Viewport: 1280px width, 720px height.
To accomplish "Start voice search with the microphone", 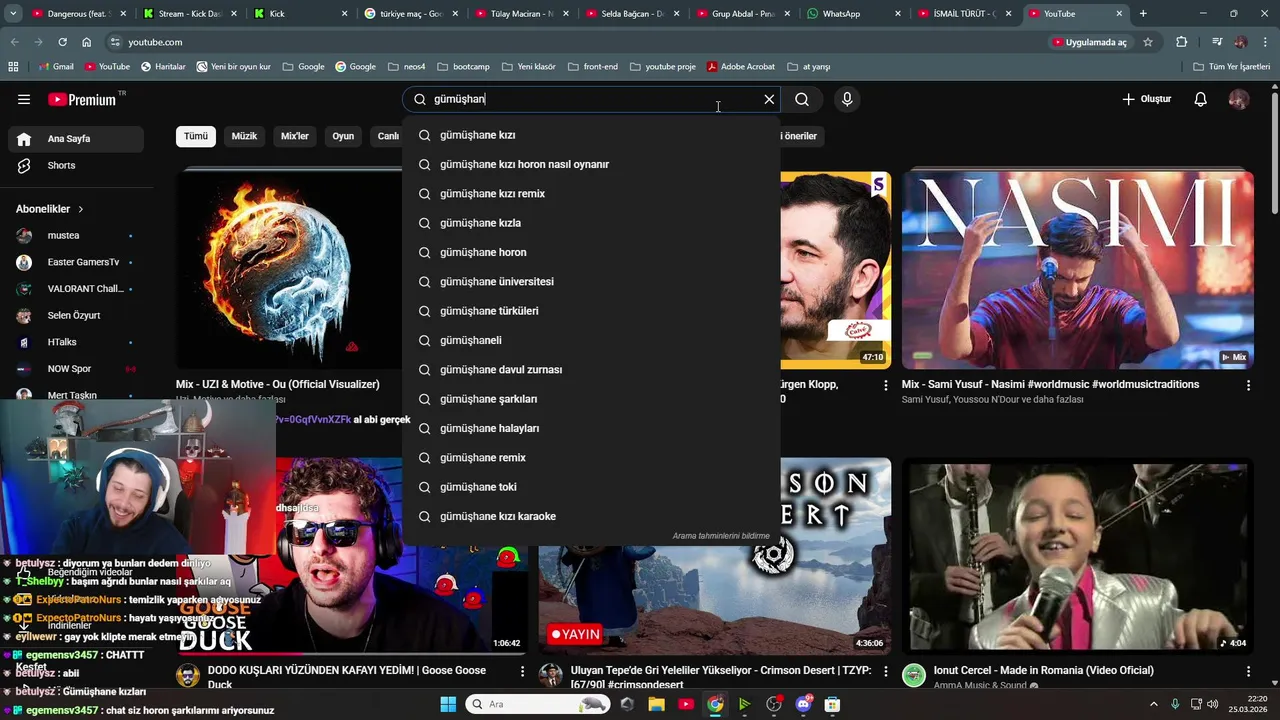I will (x=847, y=99).
